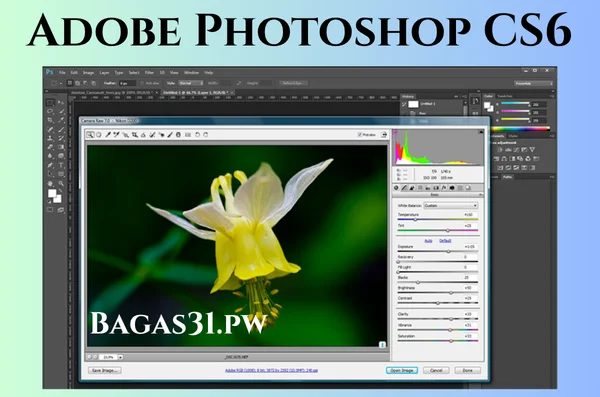Open the White Balance dropdown
The image size is (600, 397).
point(451,206)
